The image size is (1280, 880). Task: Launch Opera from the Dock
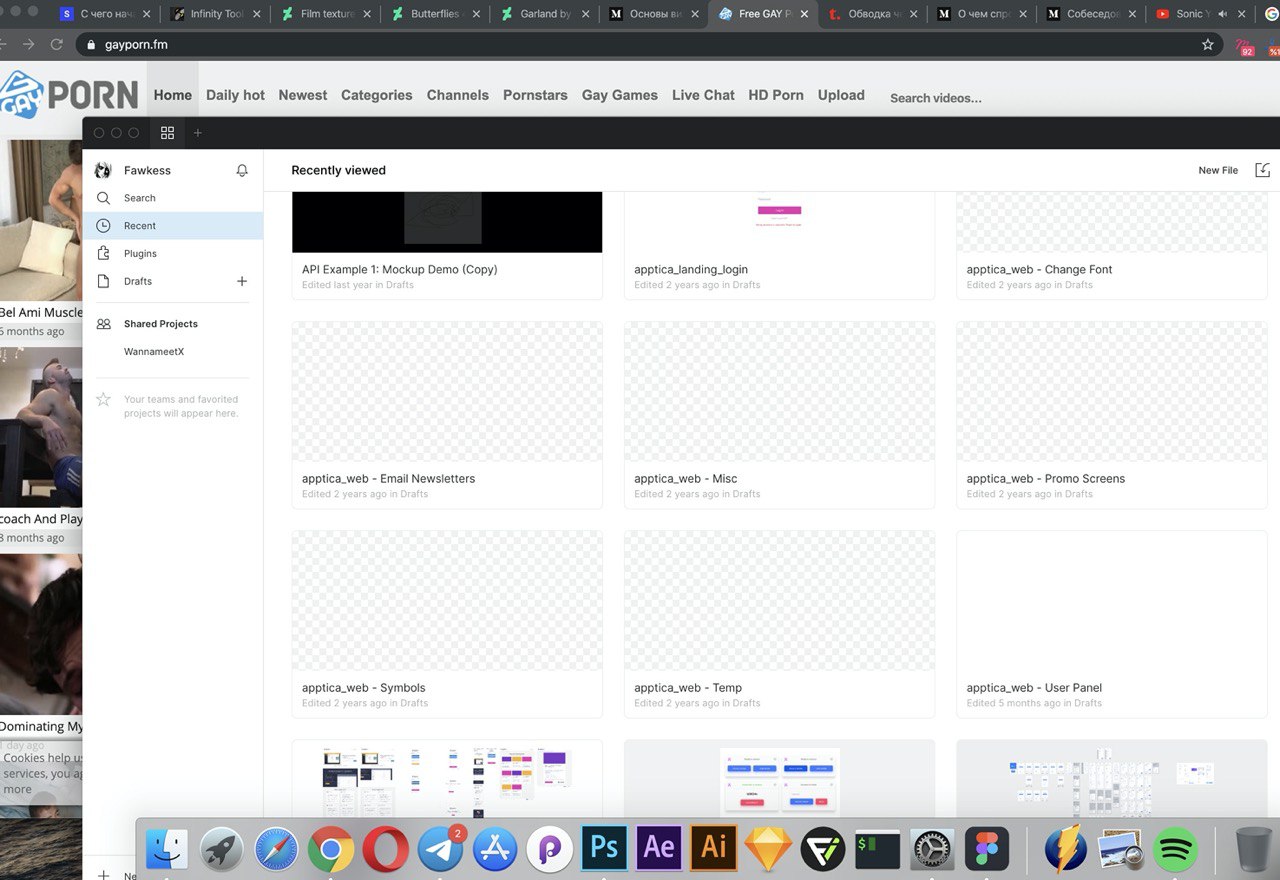tap(385, 849)
